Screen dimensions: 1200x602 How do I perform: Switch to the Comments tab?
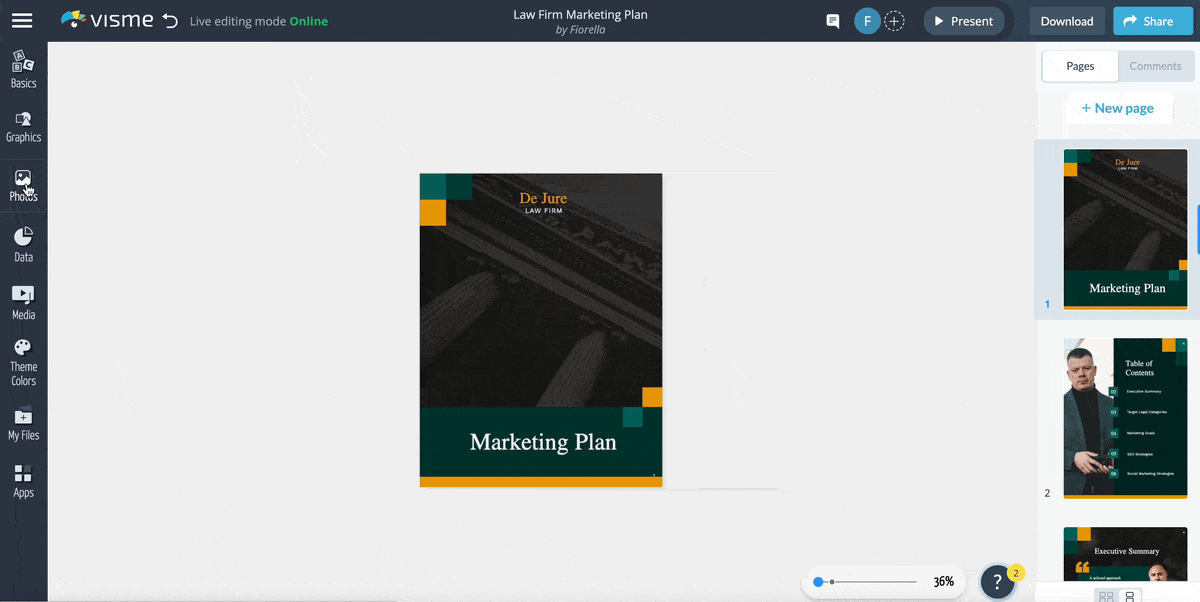[x=1155, y=66]
